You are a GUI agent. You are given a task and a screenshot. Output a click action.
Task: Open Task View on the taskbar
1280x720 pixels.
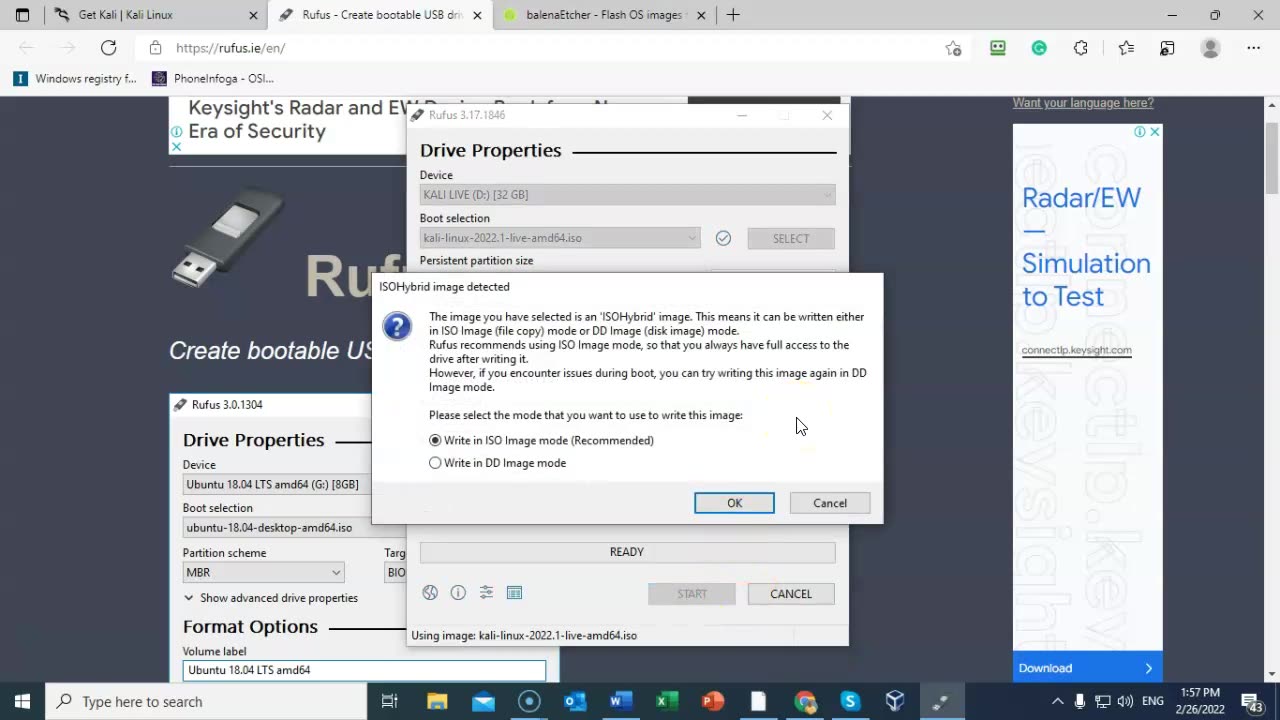[390, 701]
